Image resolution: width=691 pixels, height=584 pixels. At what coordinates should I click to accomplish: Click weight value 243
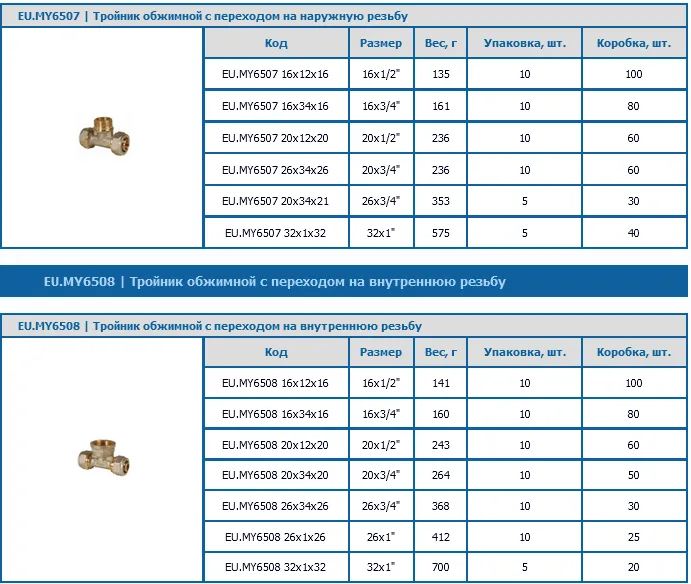[441, 445]
